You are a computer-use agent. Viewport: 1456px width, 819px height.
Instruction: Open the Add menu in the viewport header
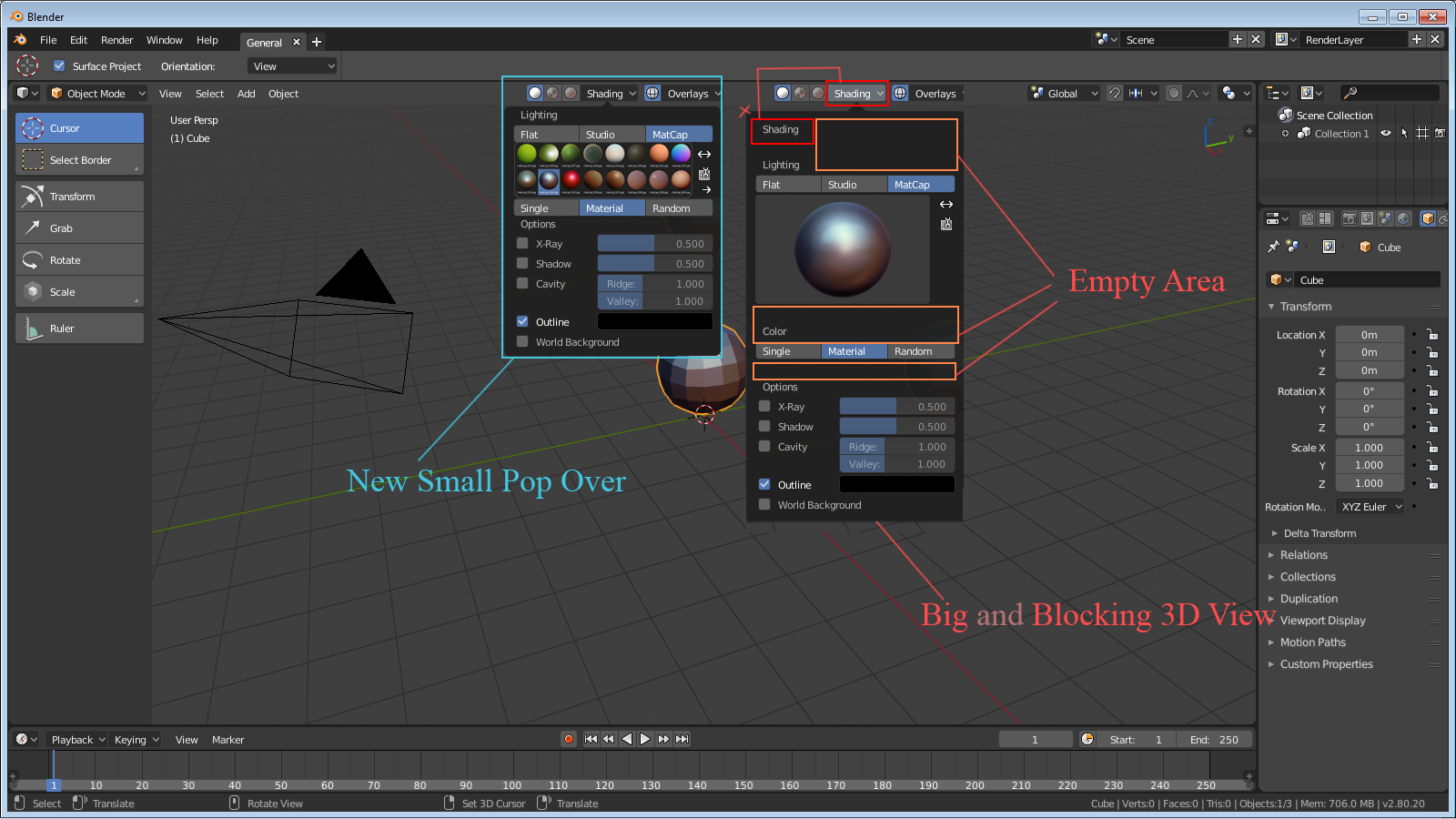tap(246, 94)
